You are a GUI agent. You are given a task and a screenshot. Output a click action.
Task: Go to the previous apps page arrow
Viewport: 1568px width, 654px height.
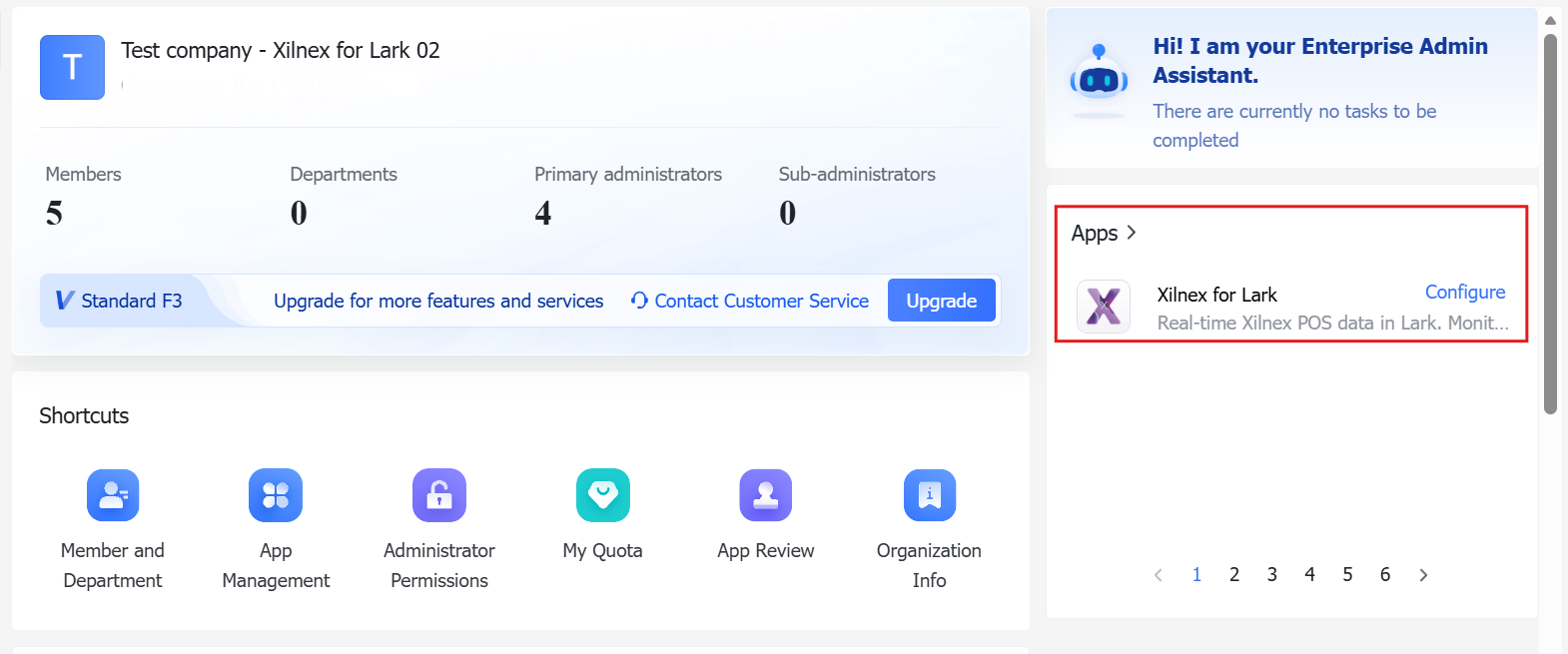coord(1159,575)
